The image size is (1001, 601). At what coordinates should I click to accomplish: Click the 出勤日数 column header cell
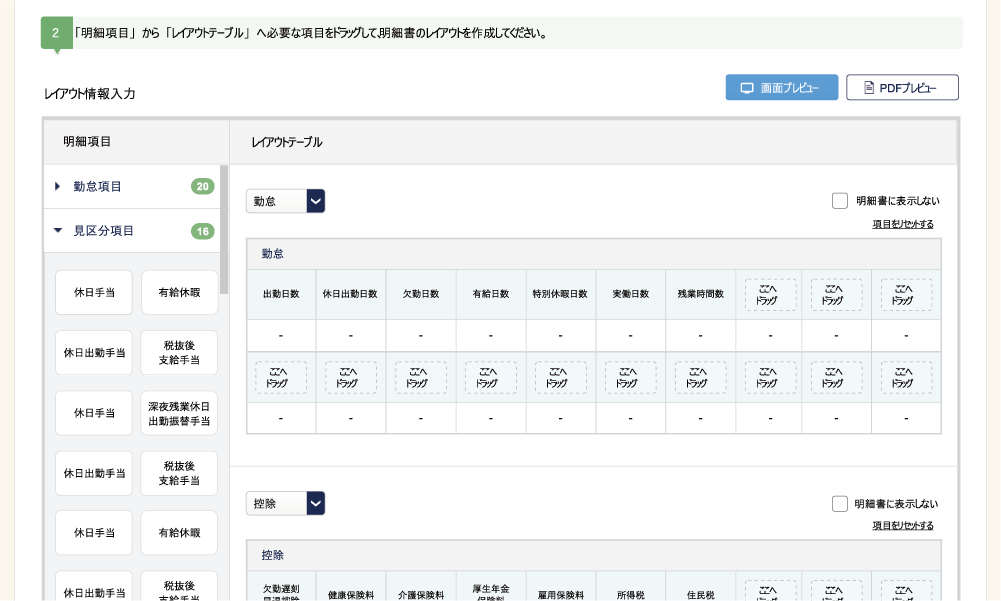point(281,293)
